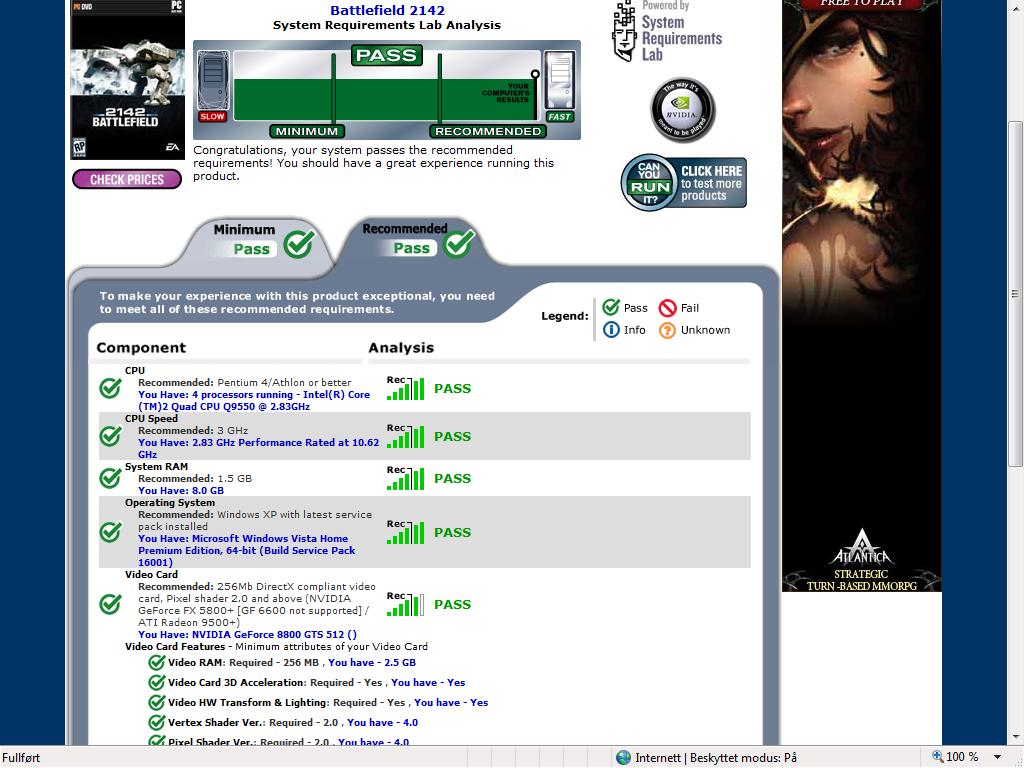Click the Component column heading

141,347
